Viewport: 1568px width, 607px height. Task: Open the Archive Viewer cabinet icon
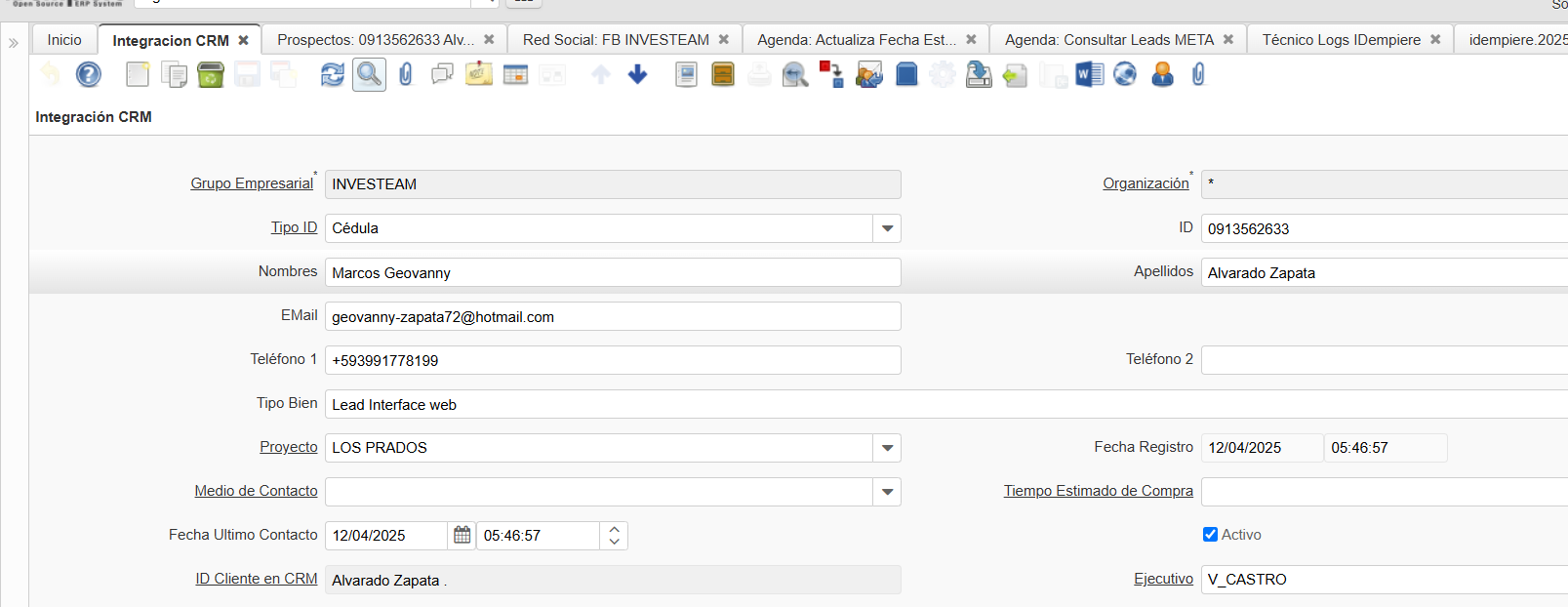[x=723, y=74]
